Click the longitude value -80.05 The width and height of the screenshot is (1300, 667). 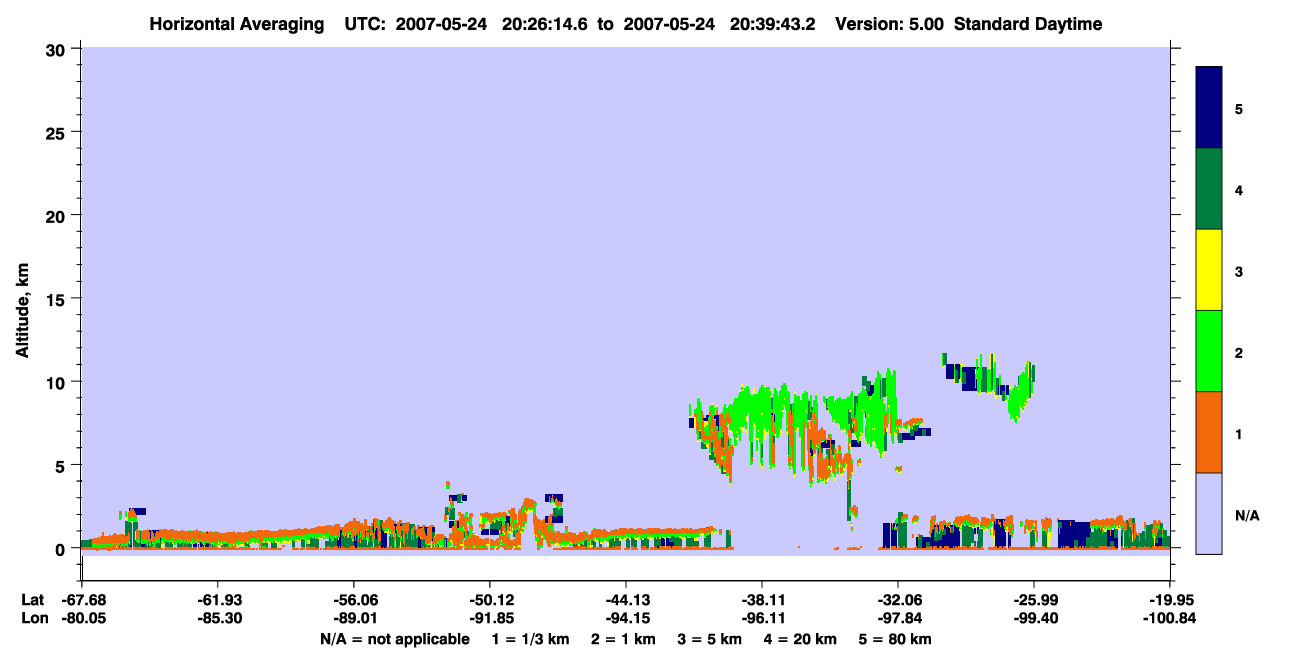(82, 618)
